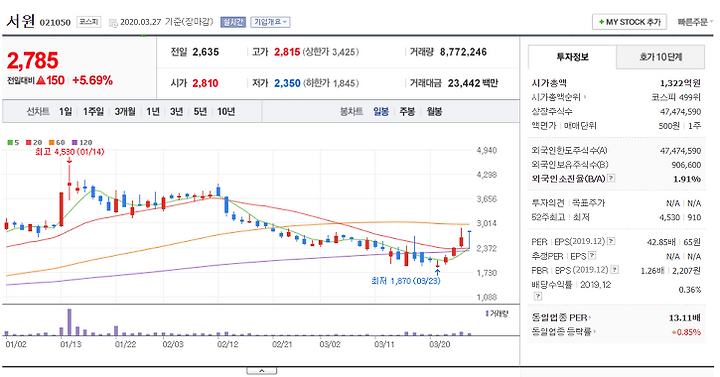This screenshot has height=377, width=720.
Task: Click the 동일업종 PER value 13.11배
Action: pyautogui.click(x=685, y=317)
